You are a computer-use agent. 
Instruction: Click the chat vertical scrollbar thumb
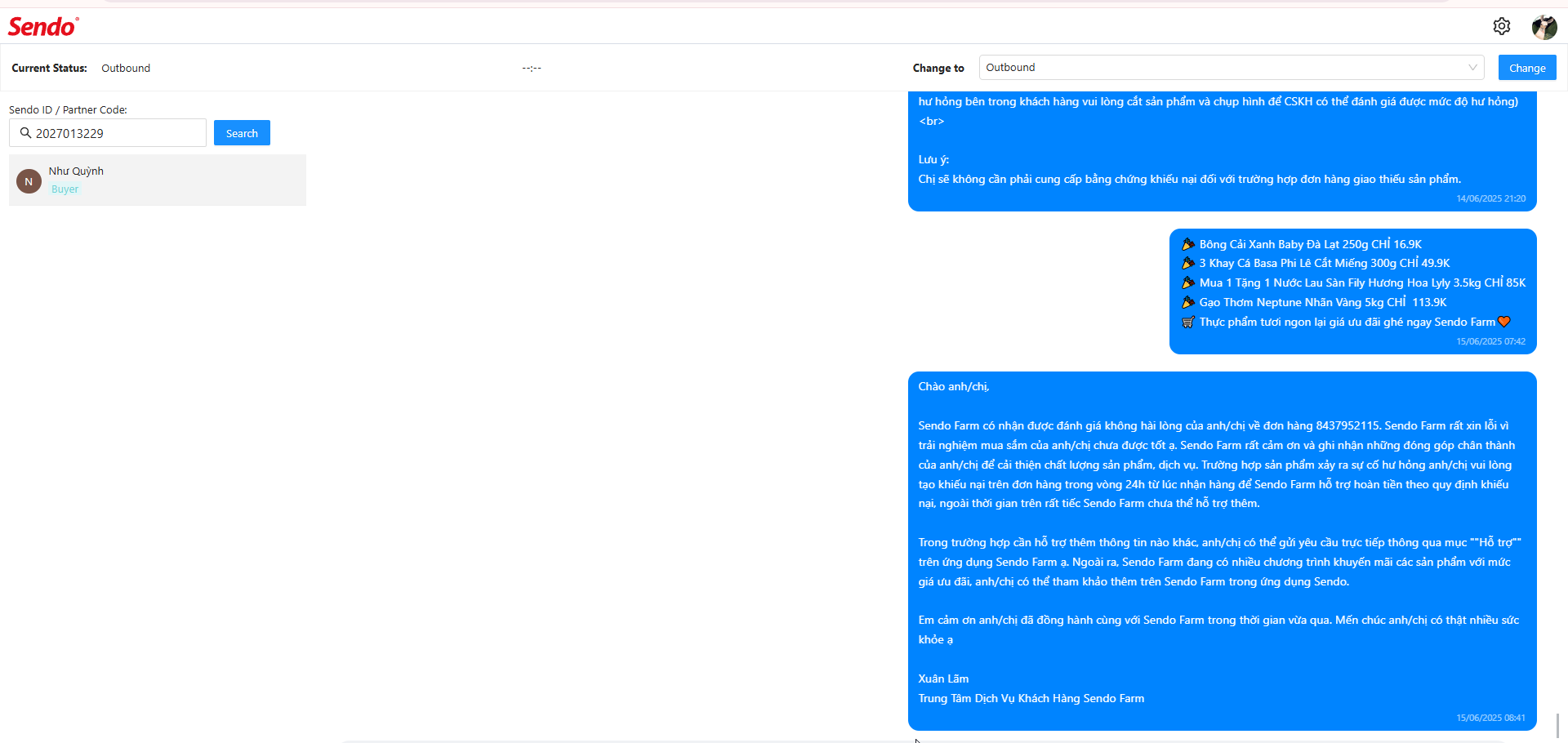tap(1557, 725)
